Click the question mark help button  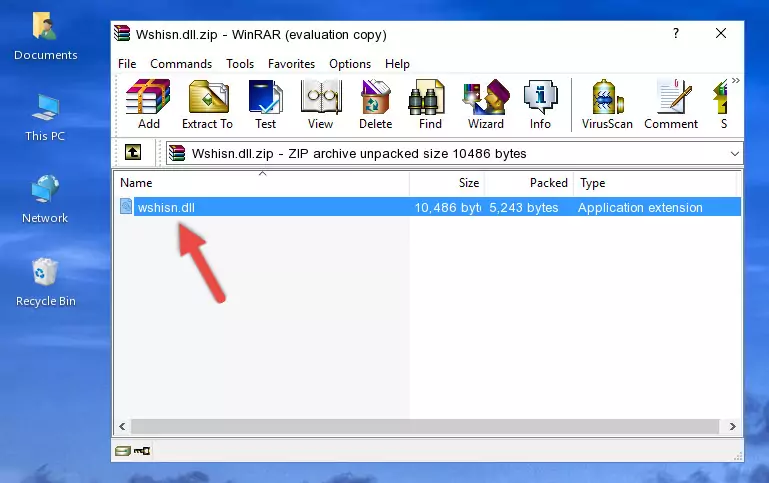tap(676, 33)
